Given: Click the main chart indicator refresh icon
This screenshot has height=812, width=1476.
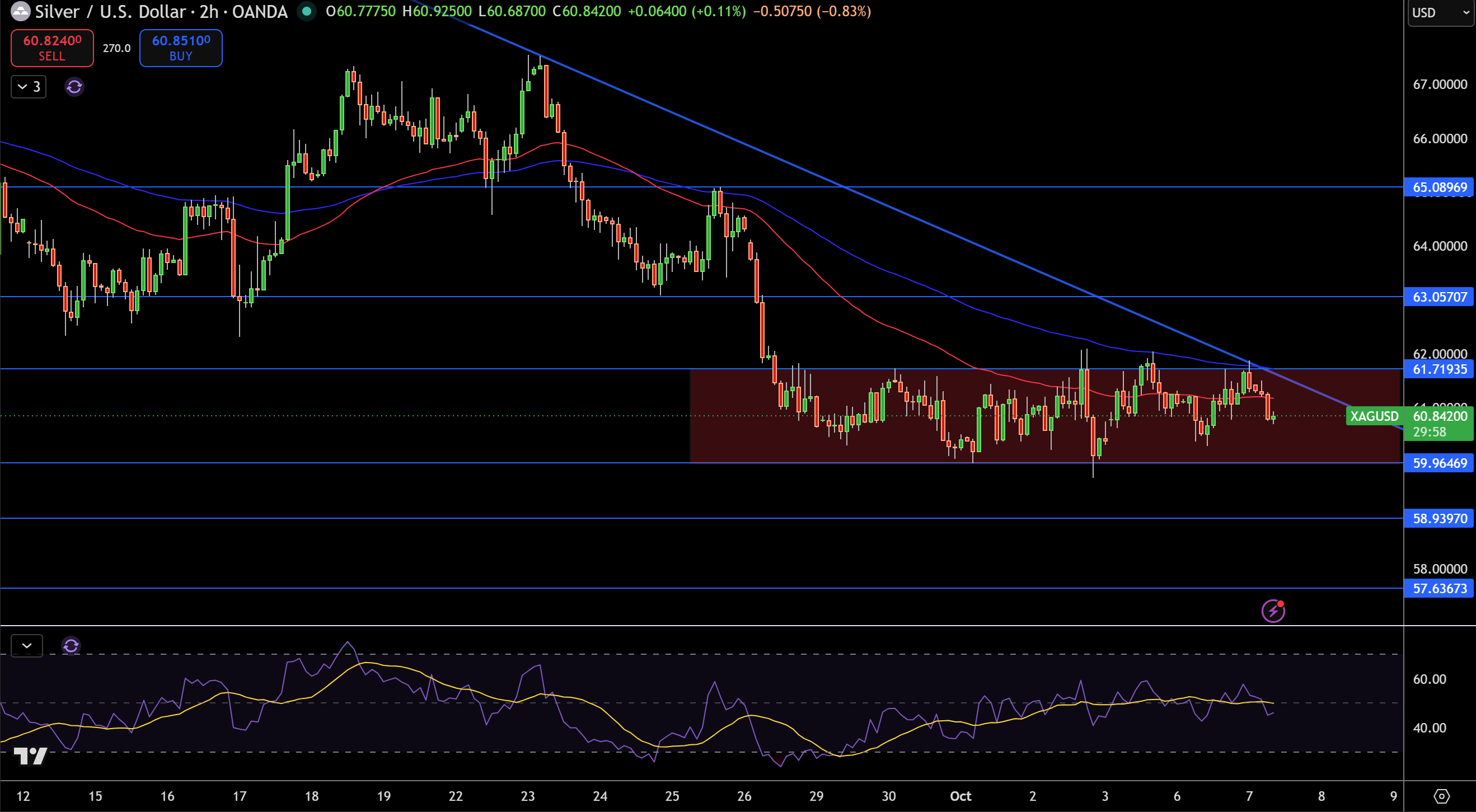Looking at the screenshot, I should click(74, 87).
